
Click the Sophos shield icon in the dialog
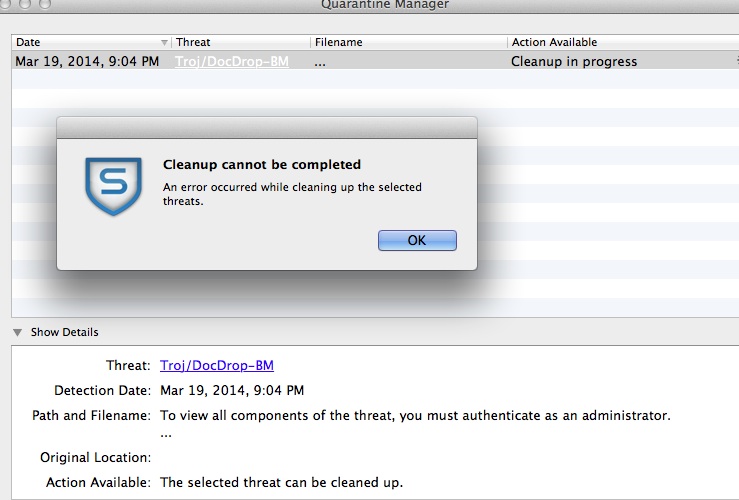click(x=113, y=186)
